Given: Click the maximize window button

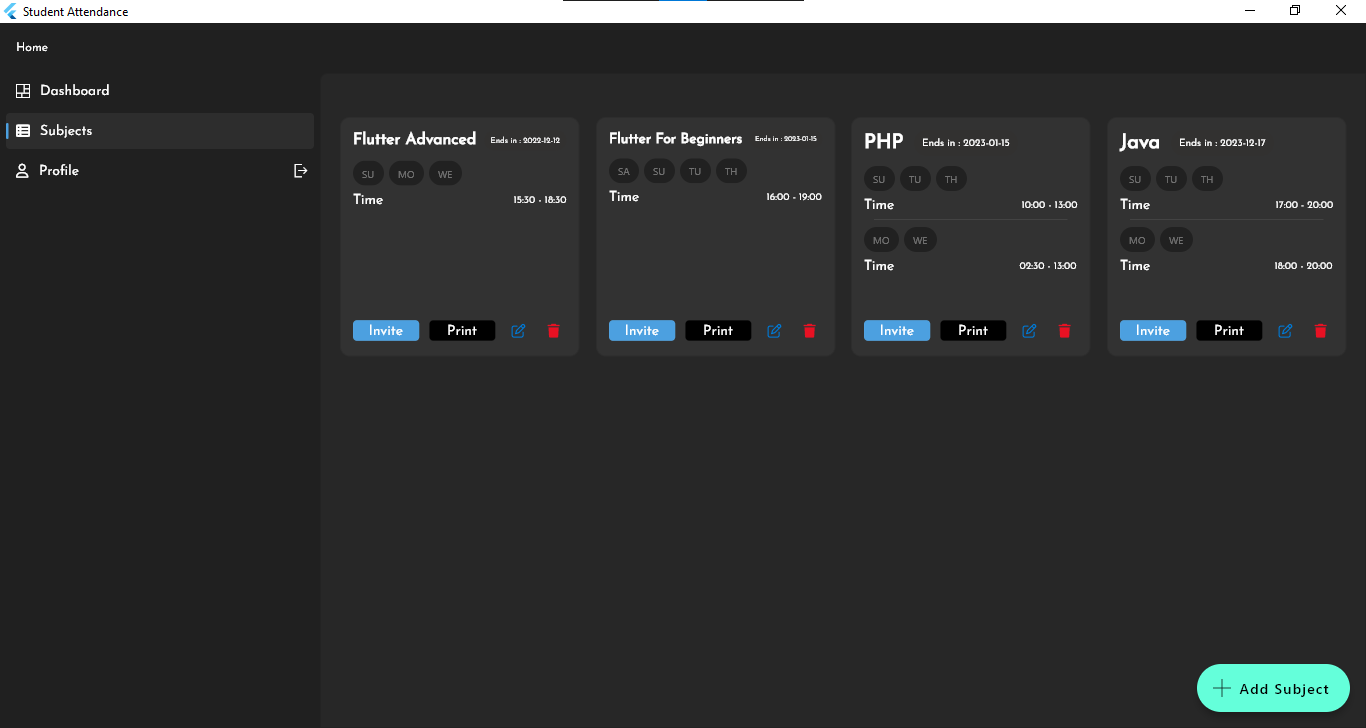Looking at the screenshot, I should (1294, 10).
